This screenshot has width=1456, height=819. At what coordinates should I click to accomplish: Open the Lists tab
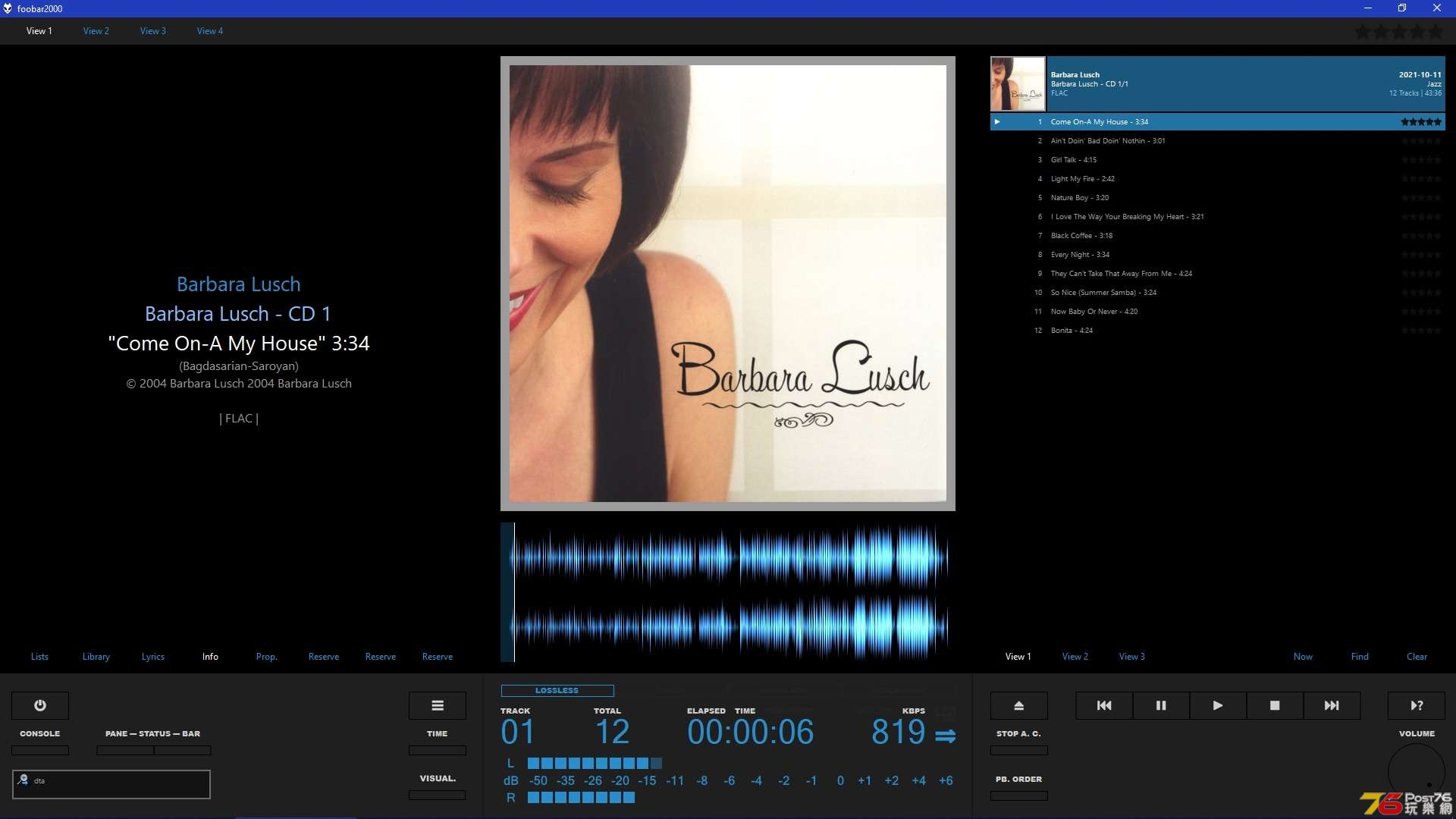(x=39, y=657)
